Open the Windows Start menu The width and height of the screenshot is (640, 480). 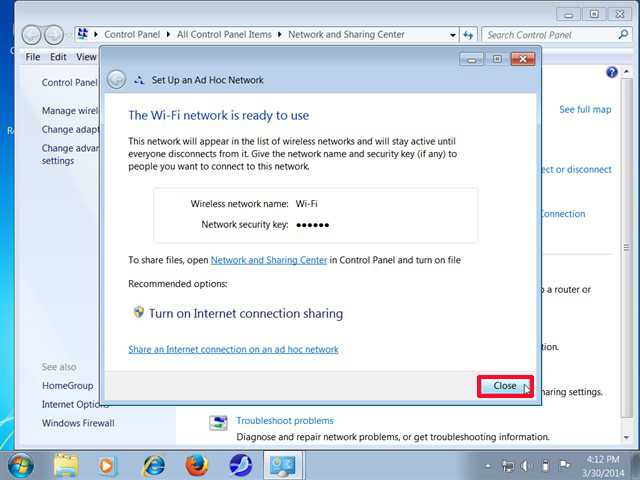tap(20, 465)
